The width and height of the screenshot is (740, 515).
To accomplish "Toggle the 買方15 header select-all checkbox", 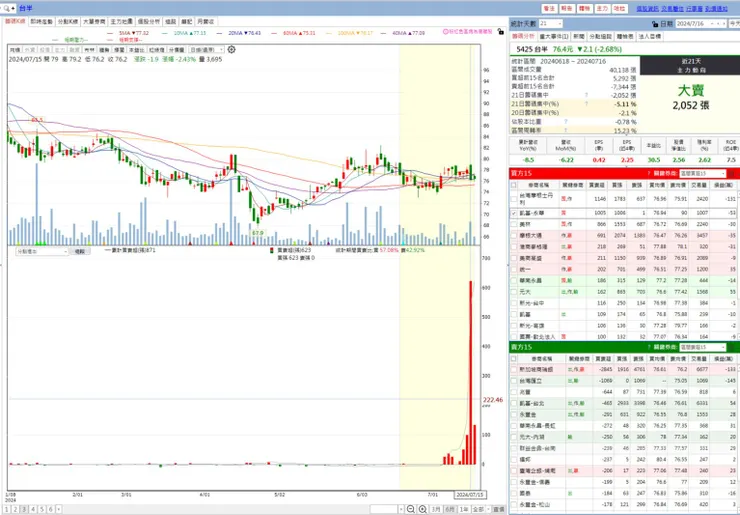I will click(x=513, y=185).
